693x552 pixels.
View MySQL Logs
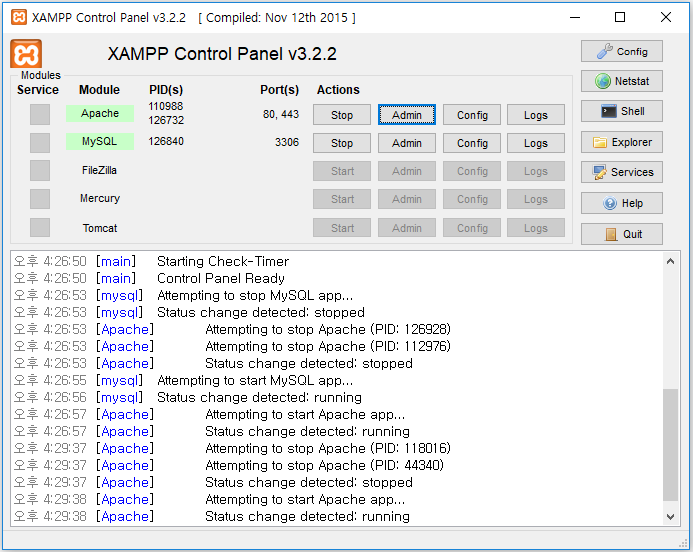[x=536, y=143]
